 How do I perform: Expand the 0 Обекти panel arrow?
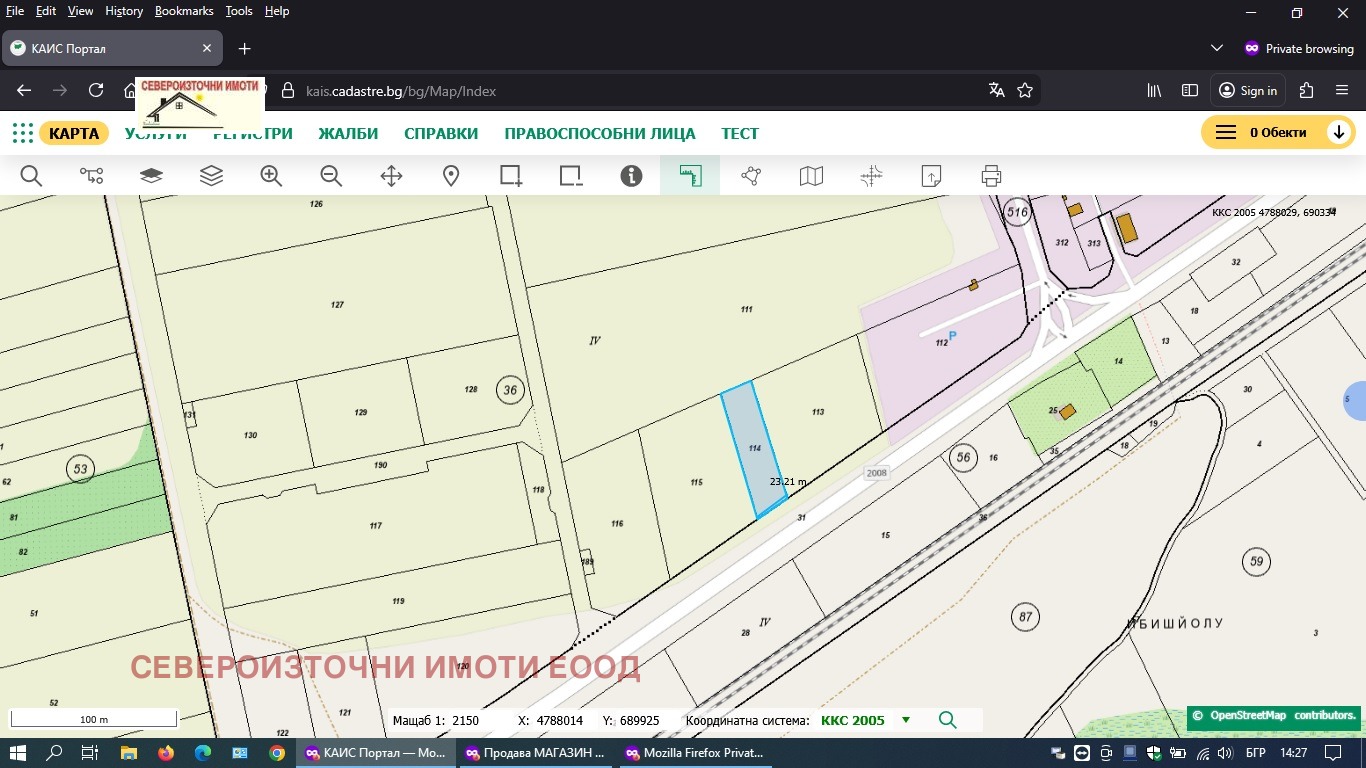[x=1340, y=131]
